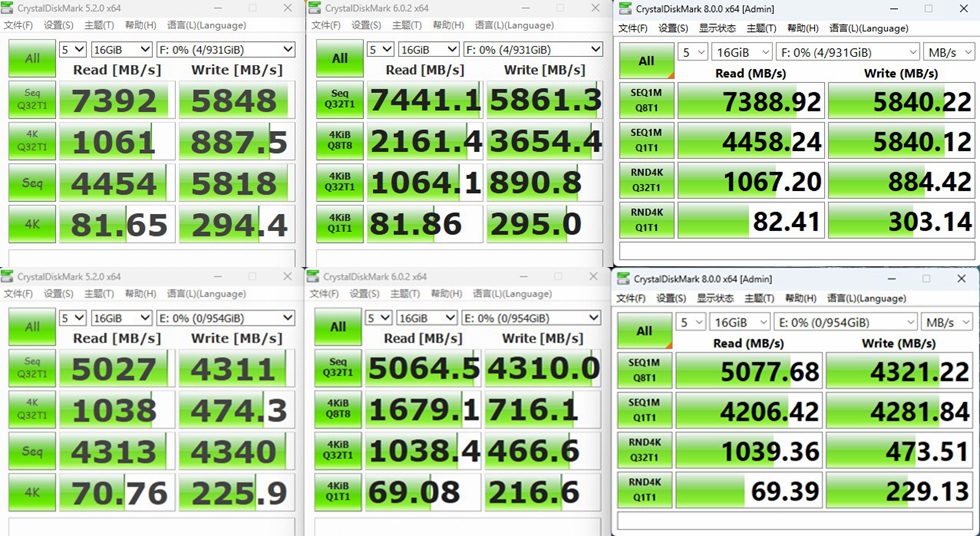Open 主题(T) menu in 8.0.0 E: window

759,298
